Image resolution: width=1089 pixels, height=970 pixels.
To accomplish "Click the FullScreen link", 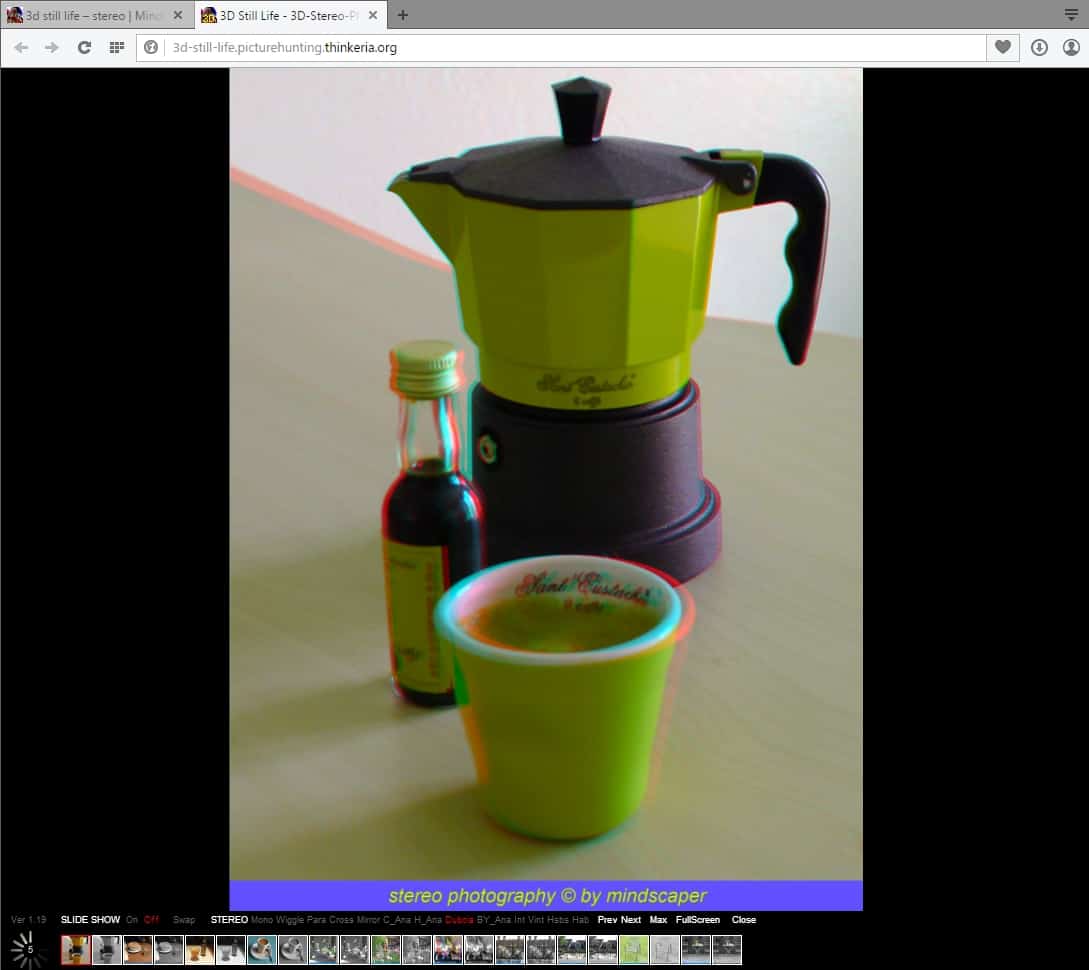I will (697, 920).
